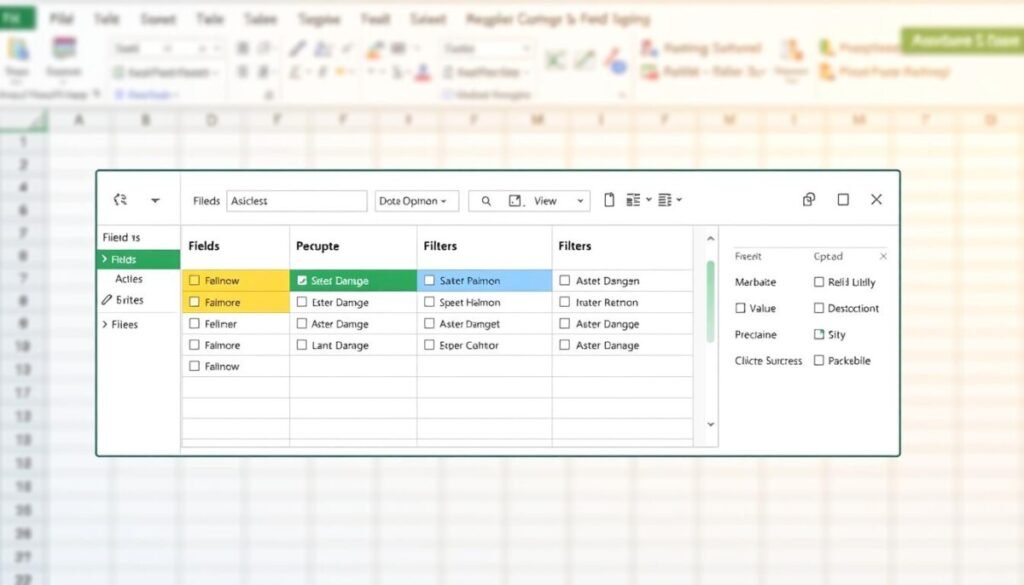Click Filters header above Astet Dangen

[x=575, y=246]
